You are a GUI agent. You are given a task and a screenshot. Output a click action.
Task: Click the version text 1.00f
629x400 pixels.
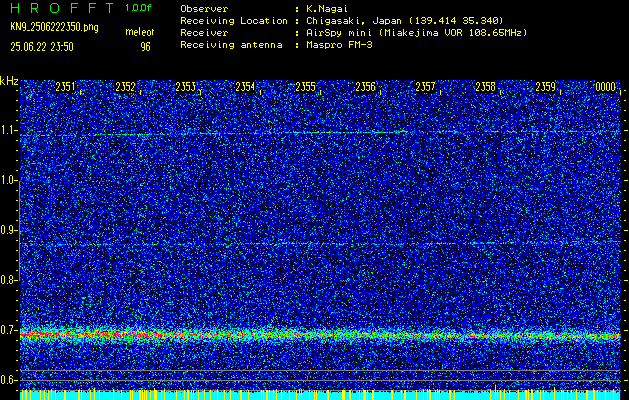pyautogui.click(x=138, y=8)
